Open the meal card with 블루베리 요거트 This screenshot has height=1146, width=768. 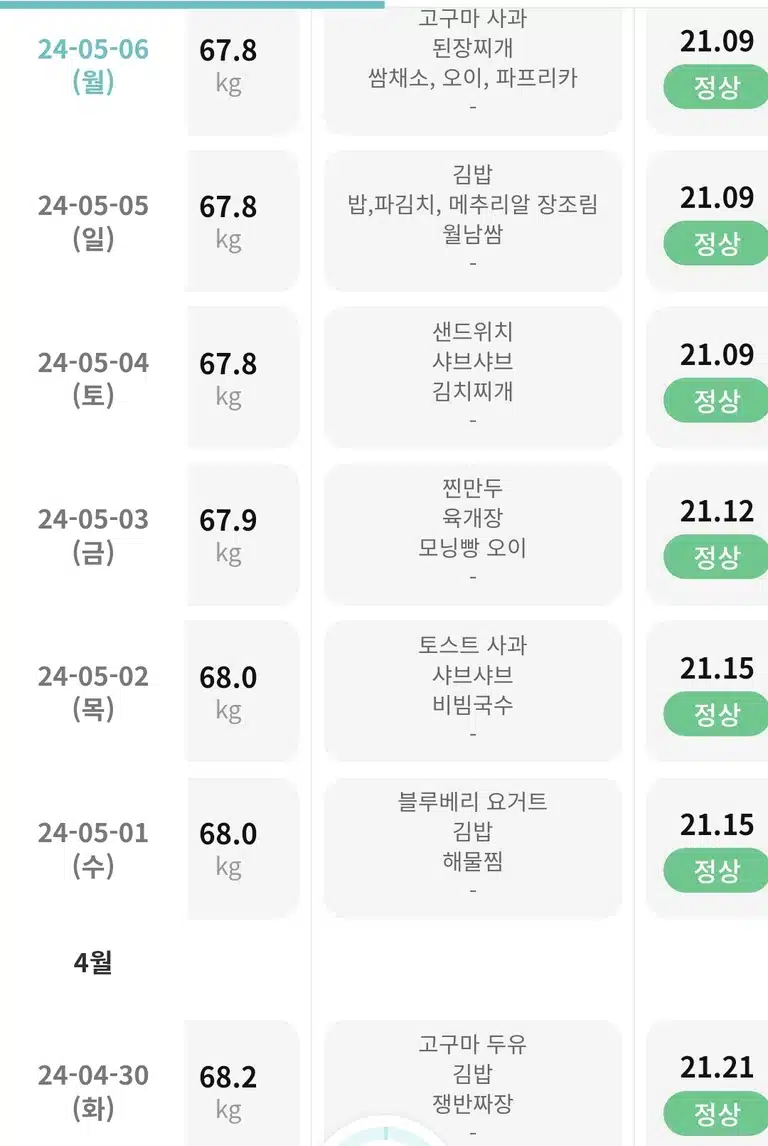(x=473, y=849)
